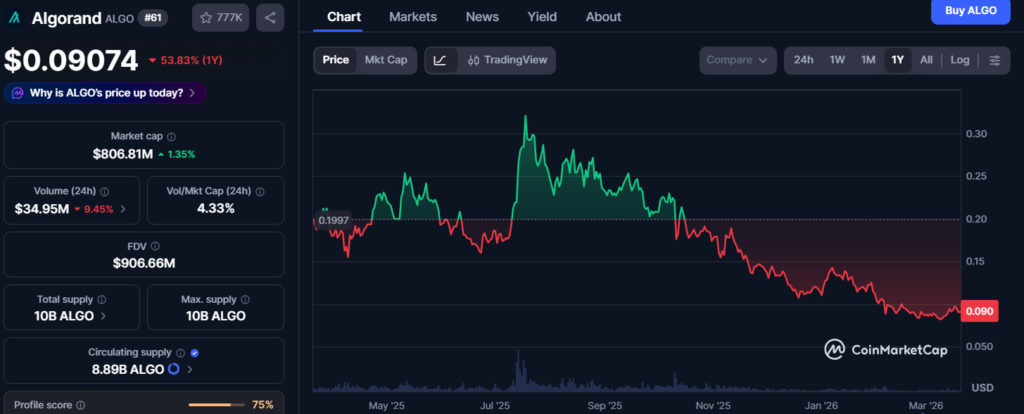Click the Buy ALGO button
Screen dimensions: 1024x414
(969, 10)
